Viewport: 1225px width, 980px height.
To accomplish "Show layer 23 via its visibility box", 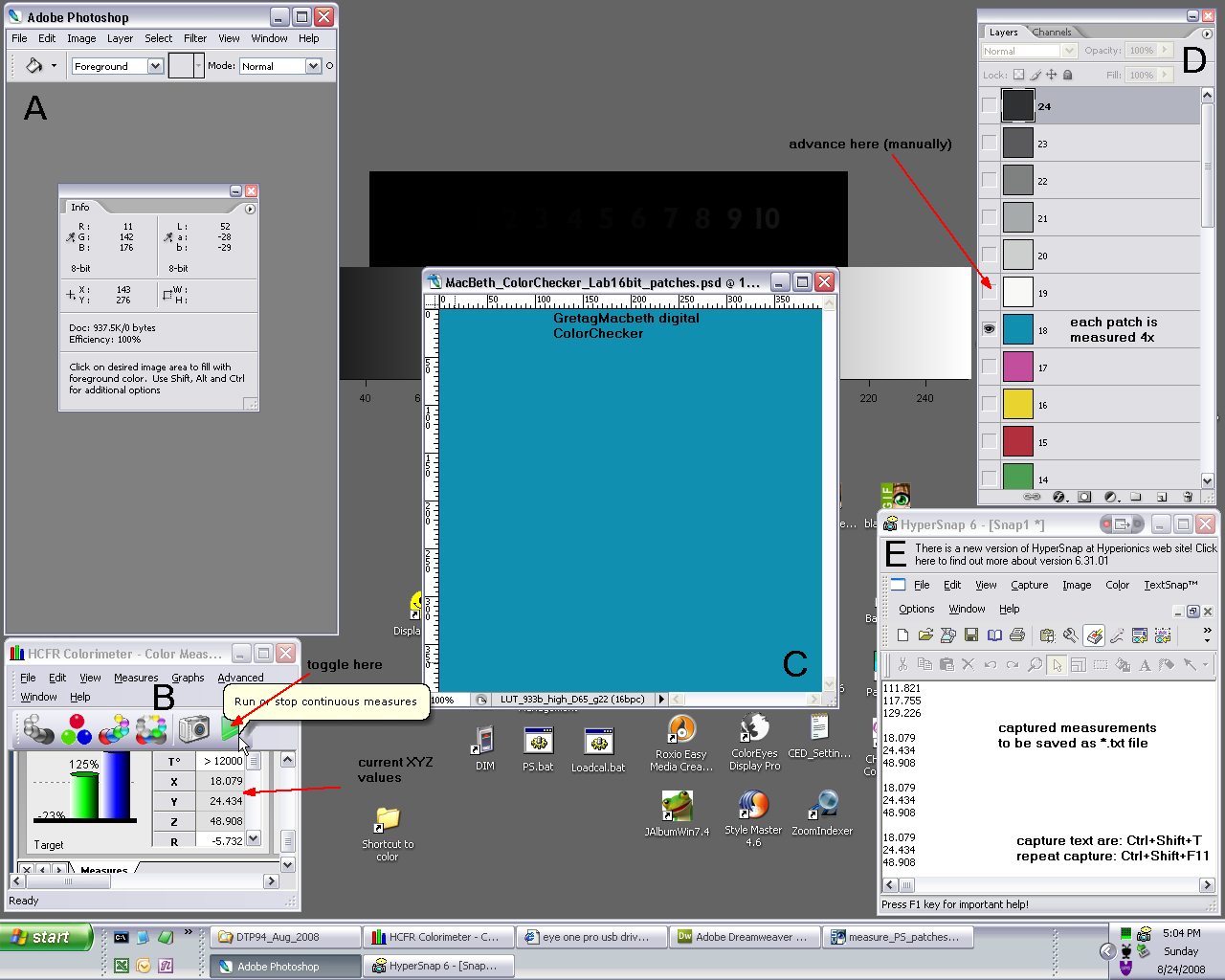I will tap(989, 143).
